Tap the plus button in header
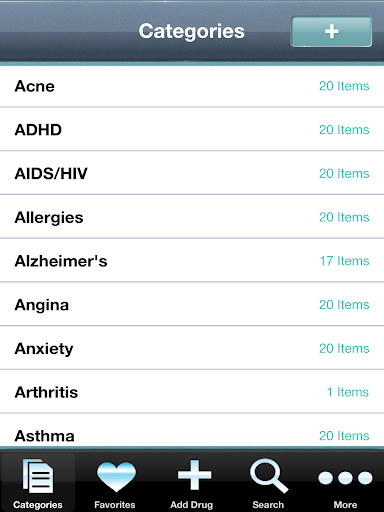 click(x=331, y=32)
